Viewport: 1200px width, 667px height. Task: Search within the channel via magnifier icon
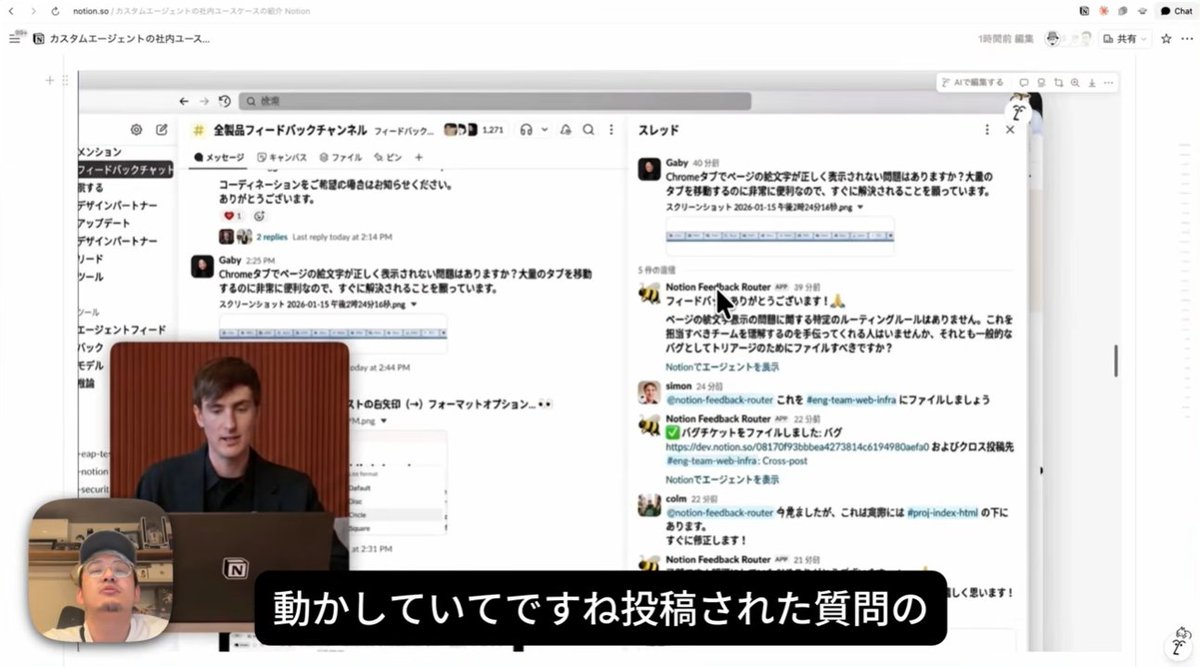tap(589, 130)
